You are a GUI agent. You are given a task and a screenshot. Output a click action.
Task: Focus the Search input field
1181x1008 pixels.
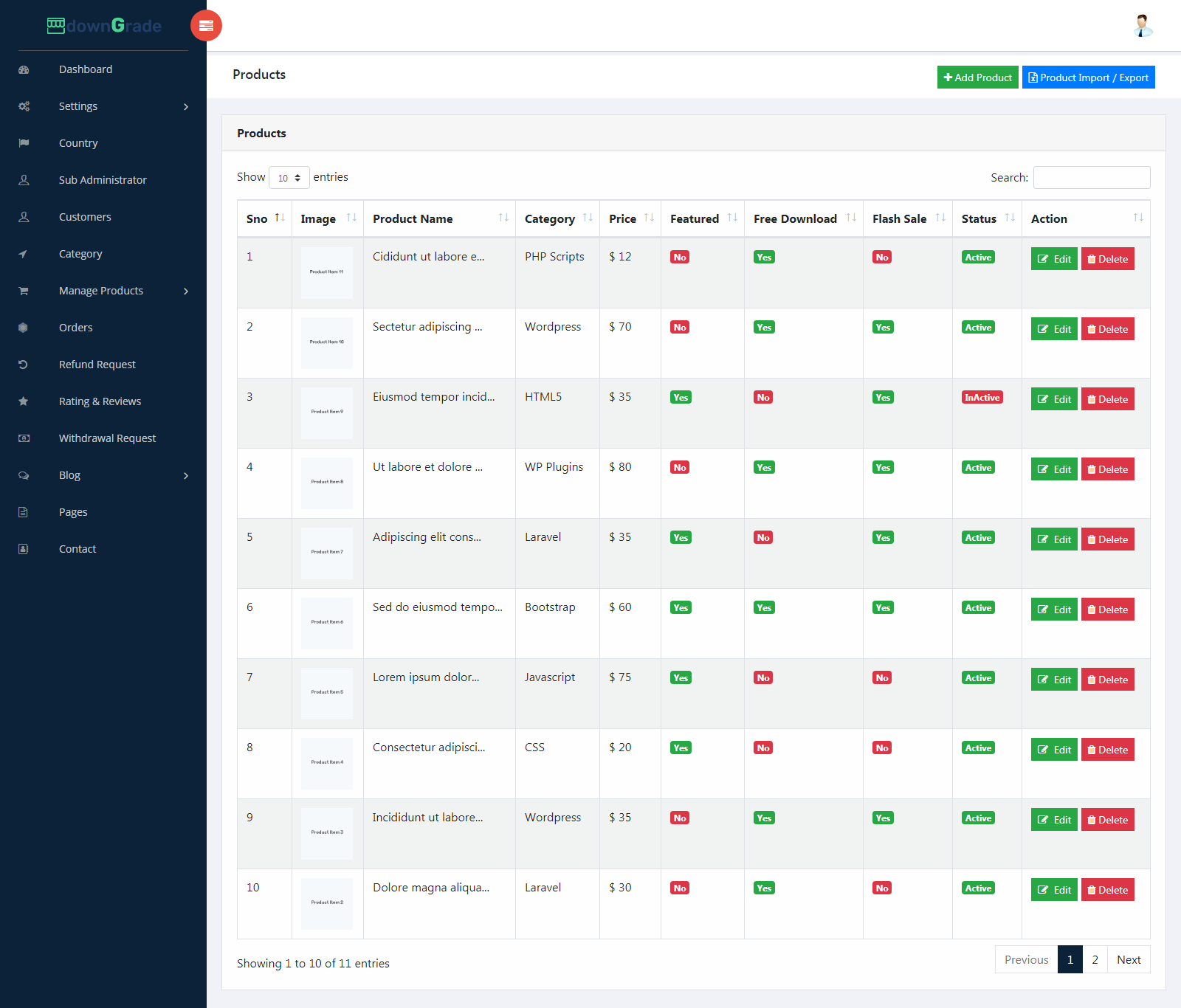click(1091, 178)
